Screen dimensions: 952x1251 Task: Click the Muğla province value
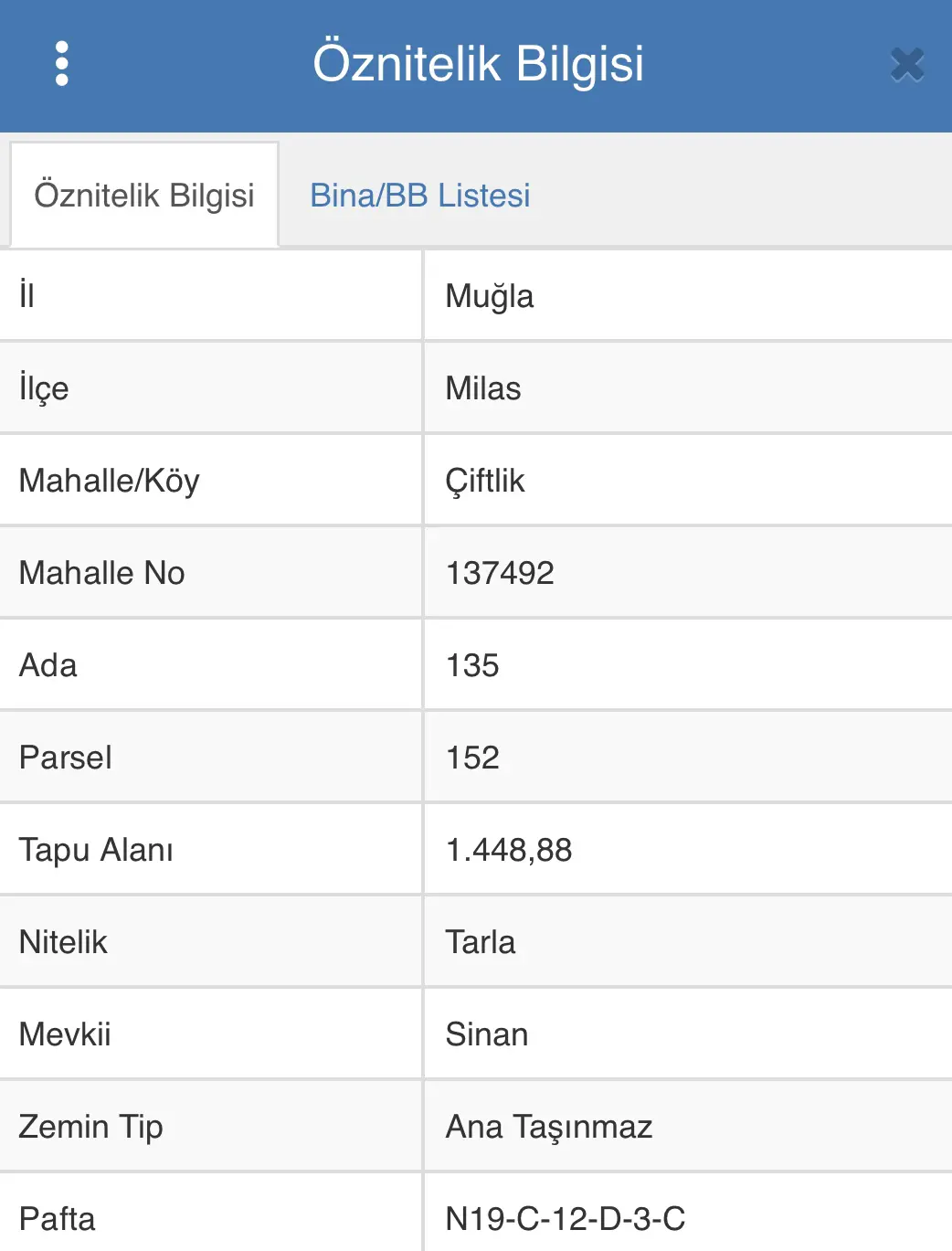(x=490, y=296)
